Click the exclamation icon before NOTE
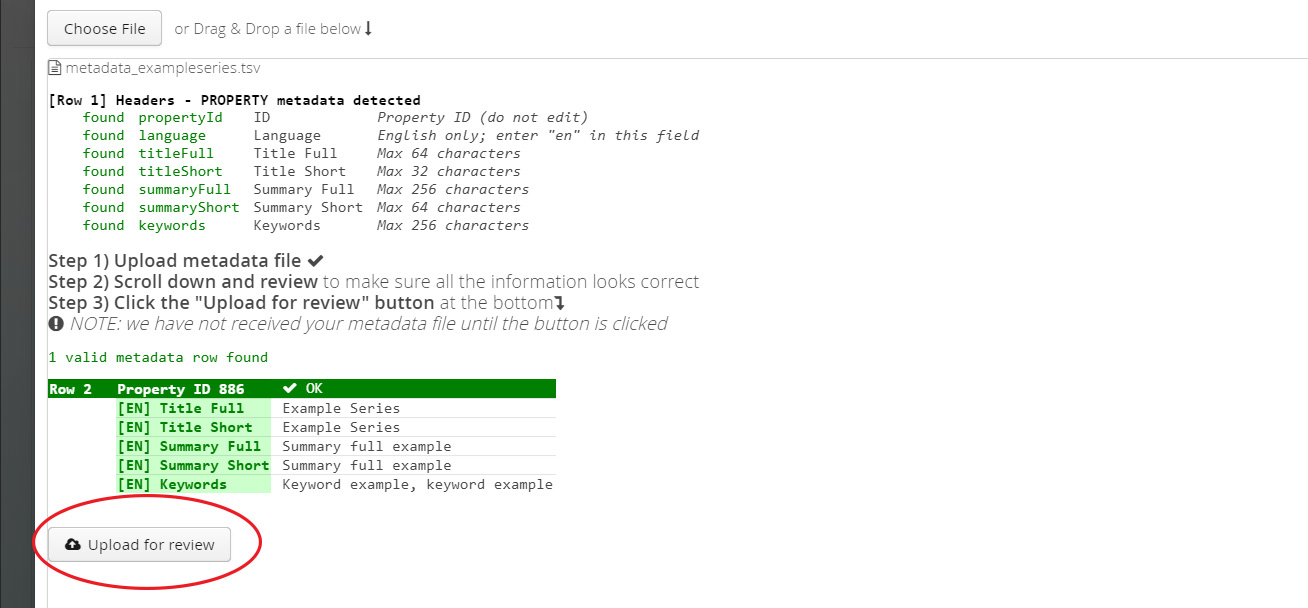The height and width of the screenshot is (608, 1308). point(56,324)
